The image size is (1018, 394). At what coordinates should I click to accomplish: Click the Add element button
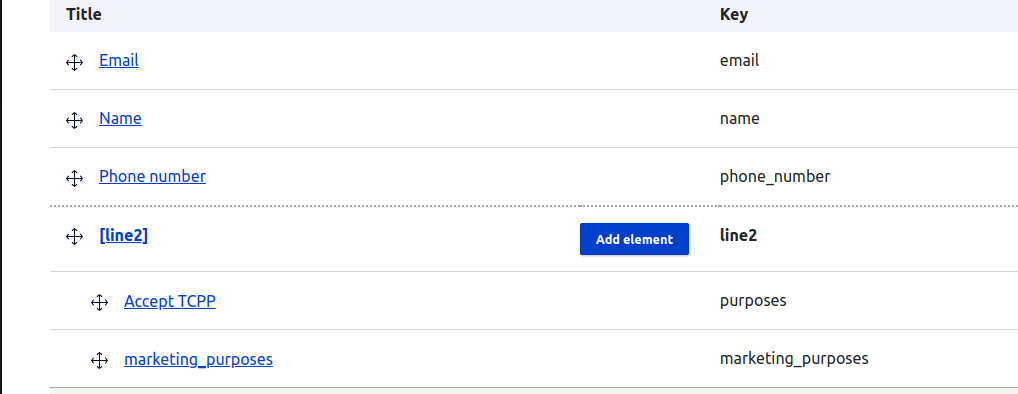(634, 239)
